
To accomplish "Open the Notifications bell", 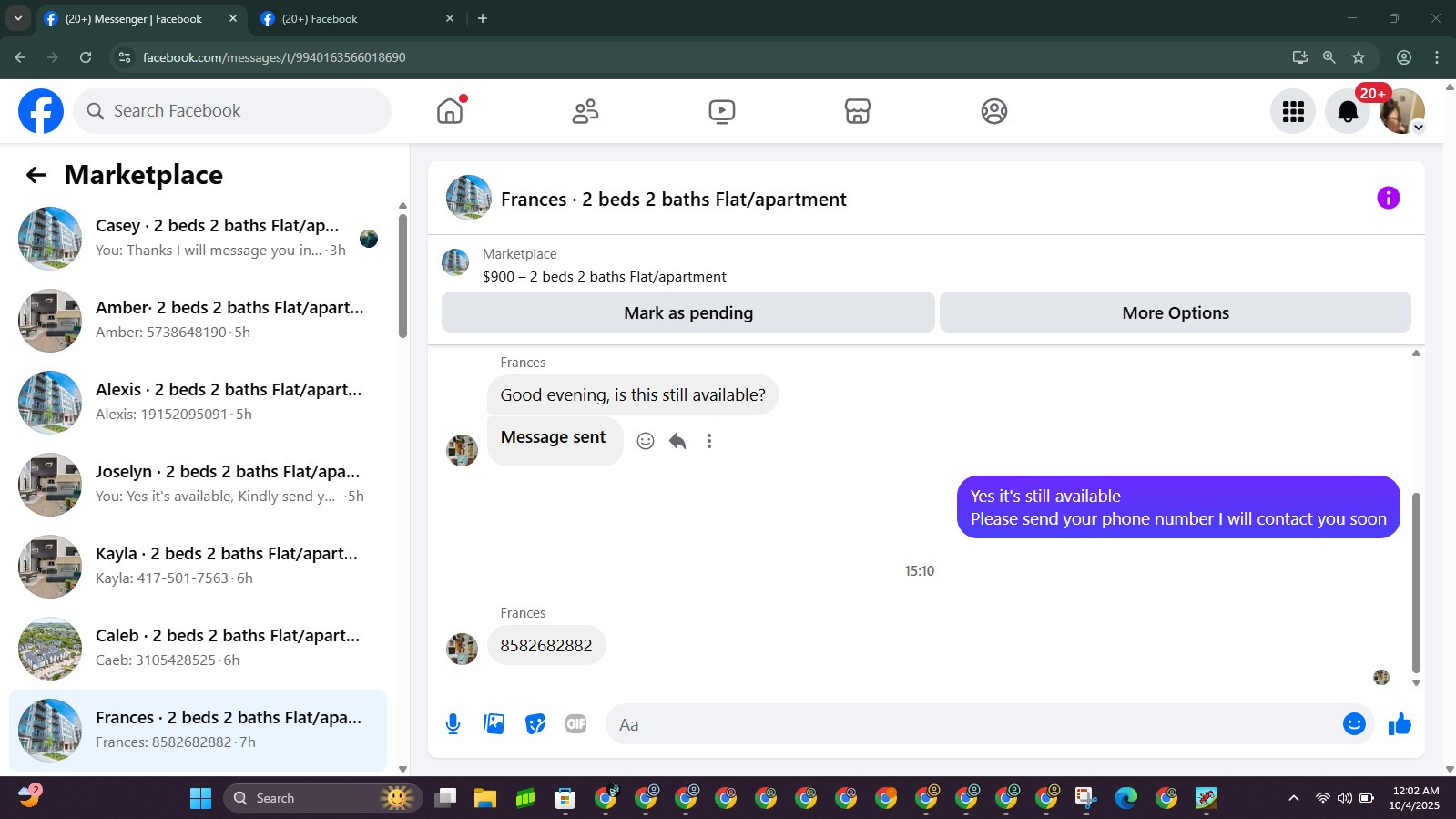I will click(x=1348, y=111).
